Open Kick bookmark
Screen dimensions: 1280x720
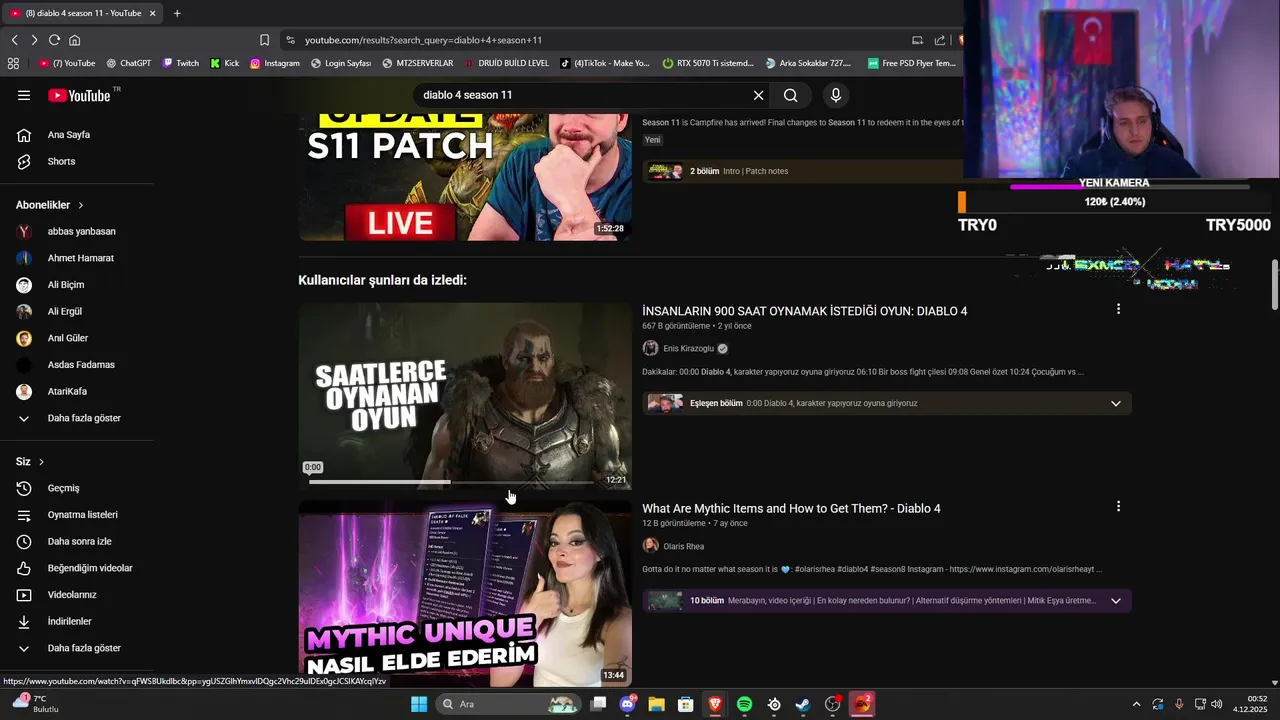click(225, 63)
